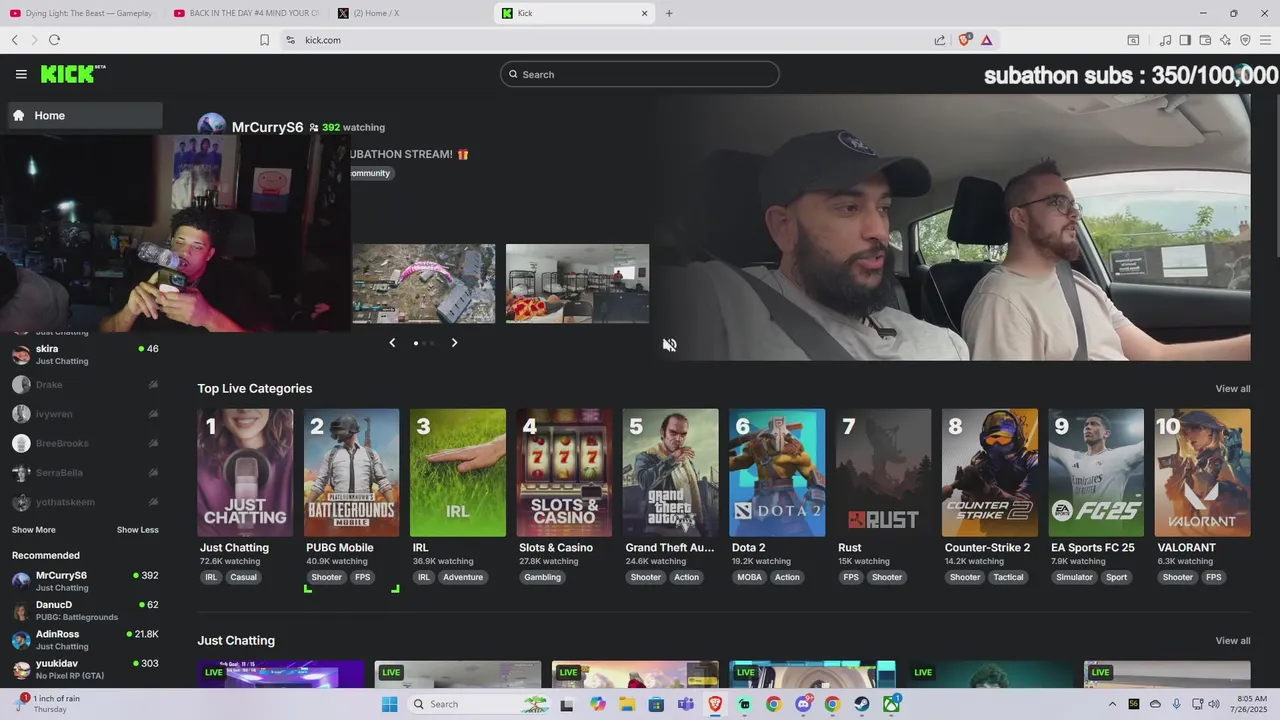Open Steam from the taskbar
Viewport: 1280px width, 720px height.
(x=861, y=704)
